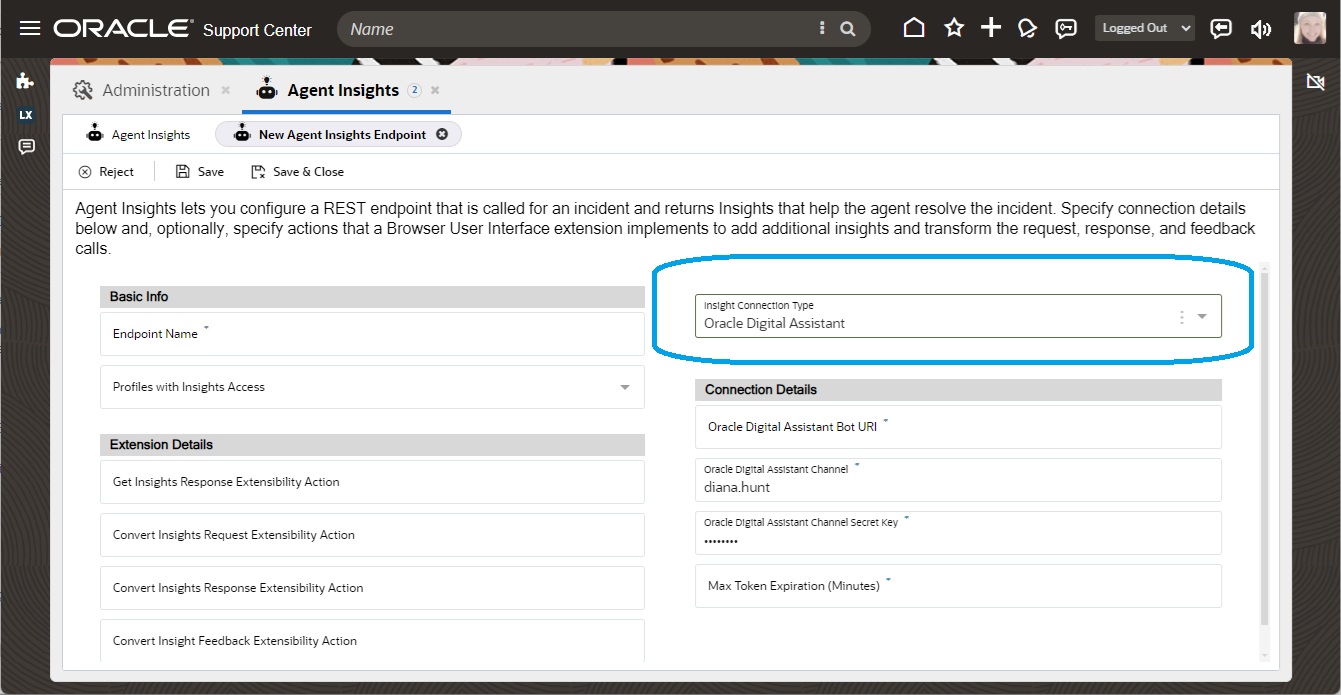Click the chat arrow icon beside Logged Out
Viewport: 1341px width, 695px height.
(1221, 28)
